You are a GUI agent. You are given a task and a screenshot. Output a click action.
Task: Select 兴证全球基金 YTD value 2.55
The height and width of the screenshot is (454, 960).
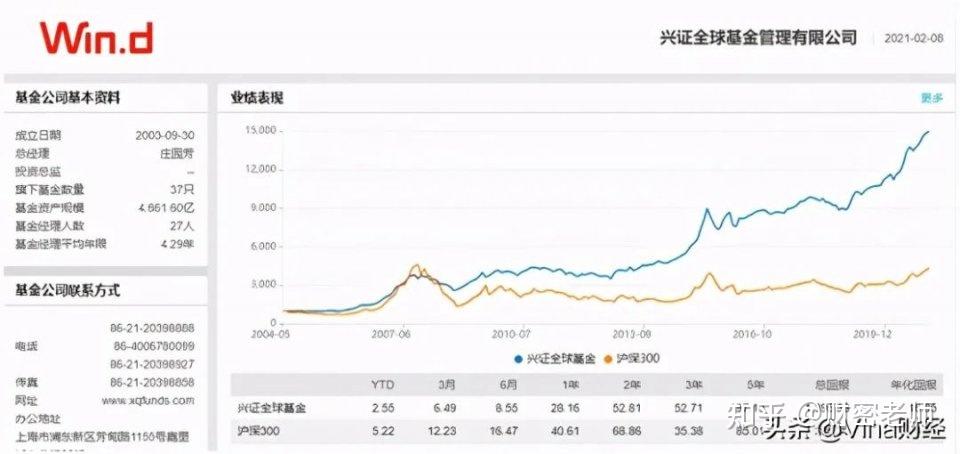coord(383,407)
